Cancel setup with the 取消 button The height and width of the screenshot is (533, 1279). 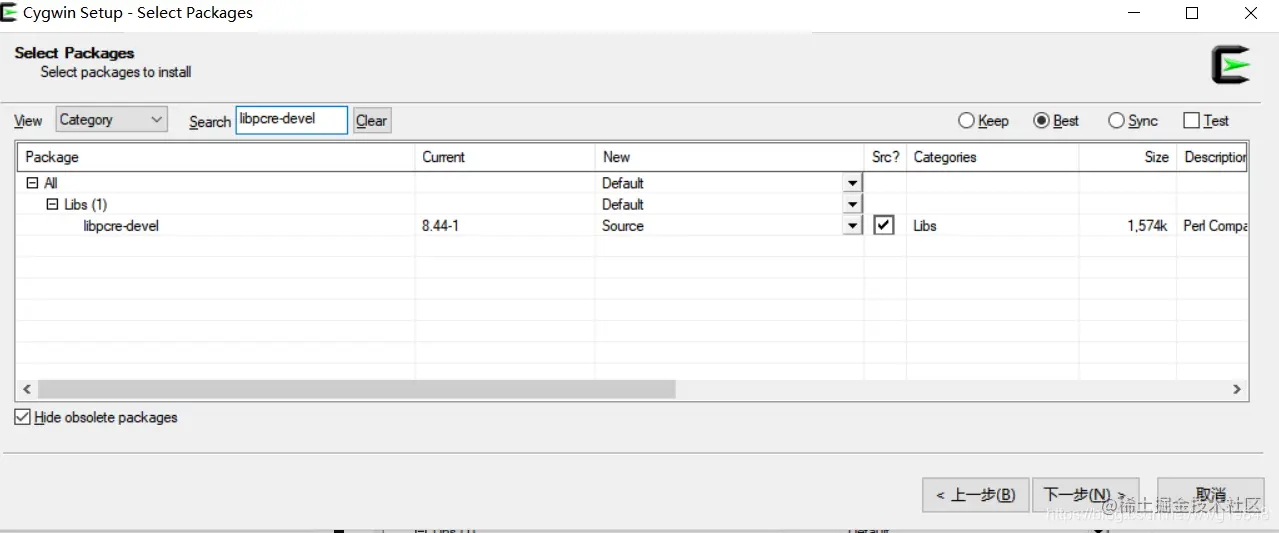[1210, 495]
